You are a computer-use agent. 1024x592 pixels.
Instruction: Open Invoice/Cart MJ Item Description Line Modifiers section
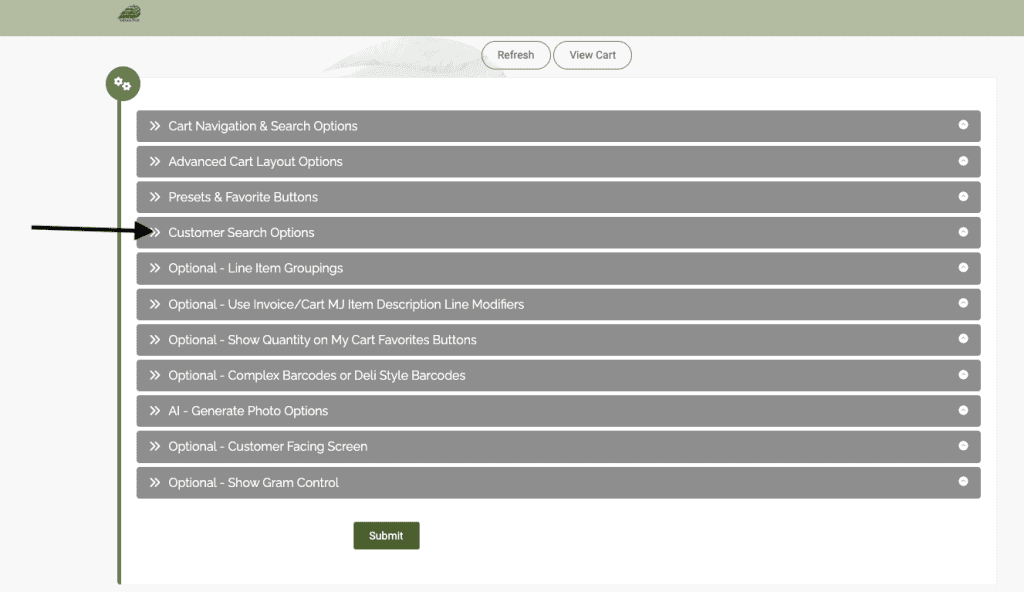click(x=345, y=304)
